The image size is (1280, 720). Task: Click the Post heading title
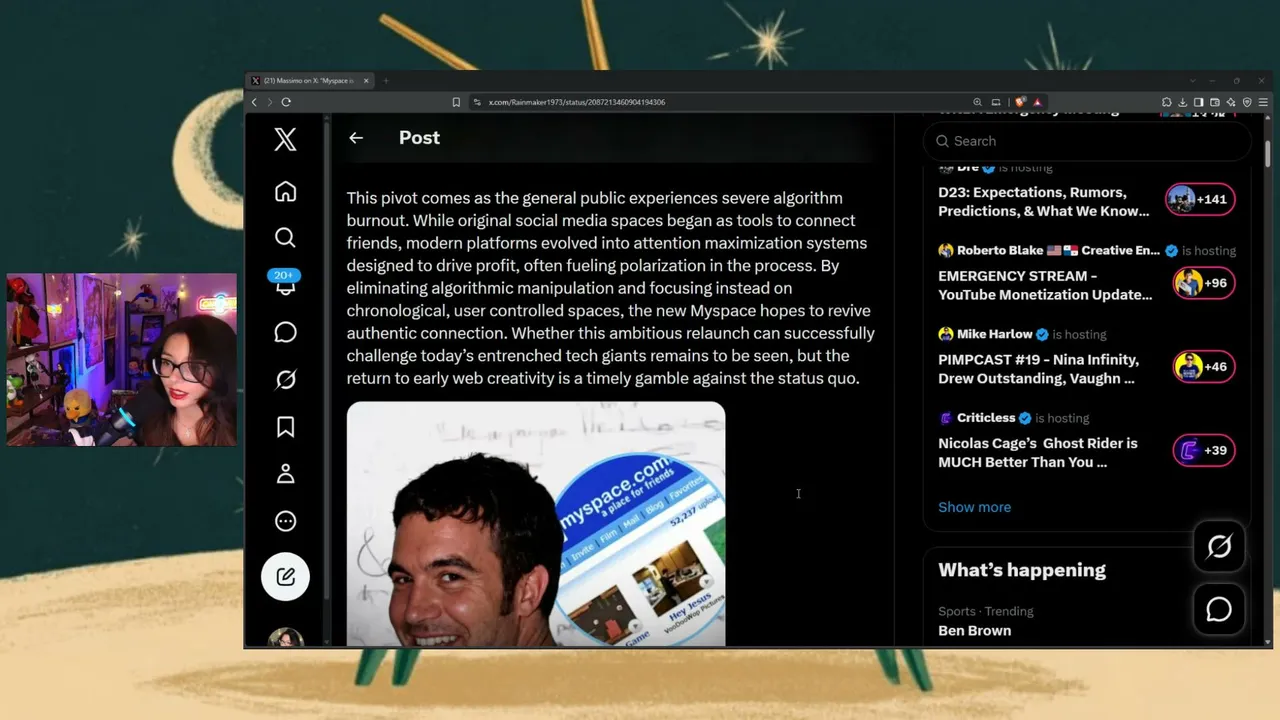(419, 138)
